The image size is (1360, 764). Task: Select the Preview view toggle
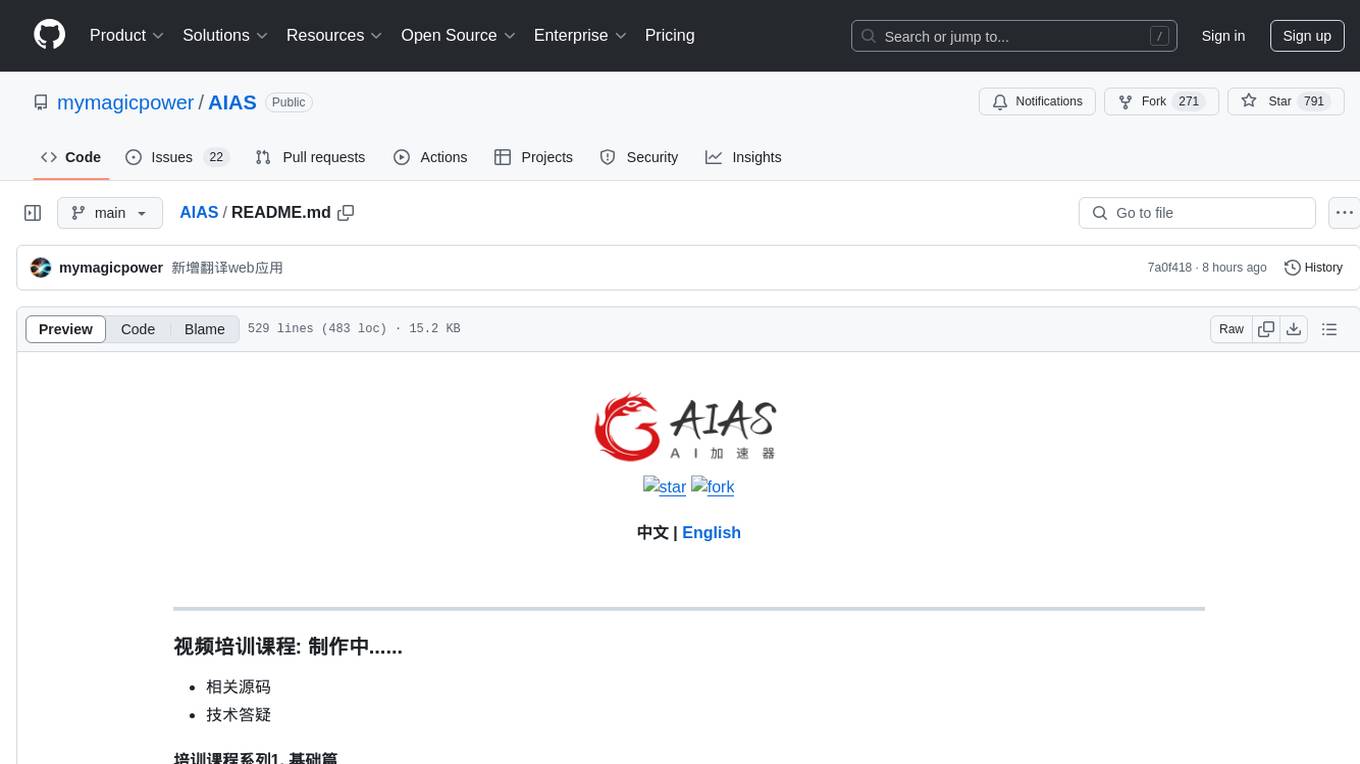tap(66, 329)
